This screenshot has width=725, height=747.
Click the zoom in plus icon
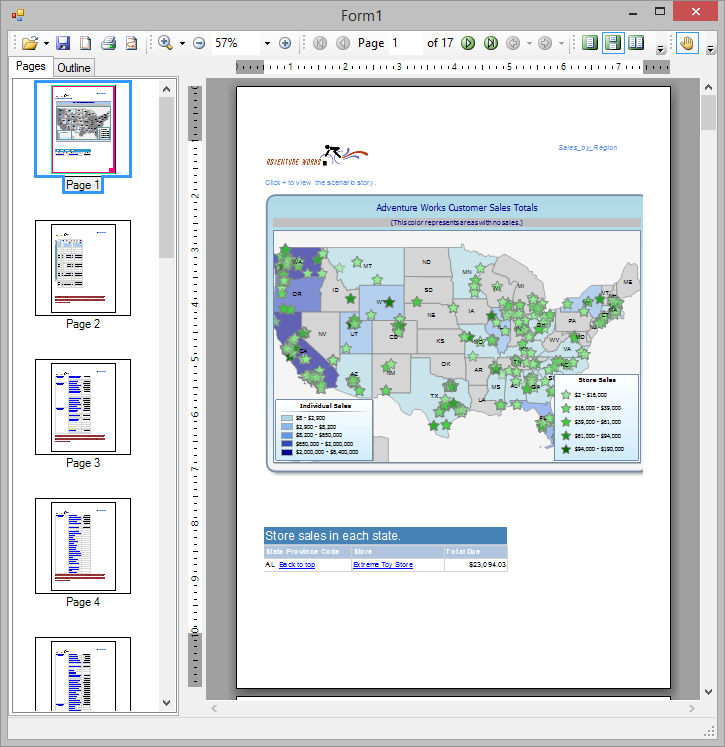[285, 43]
